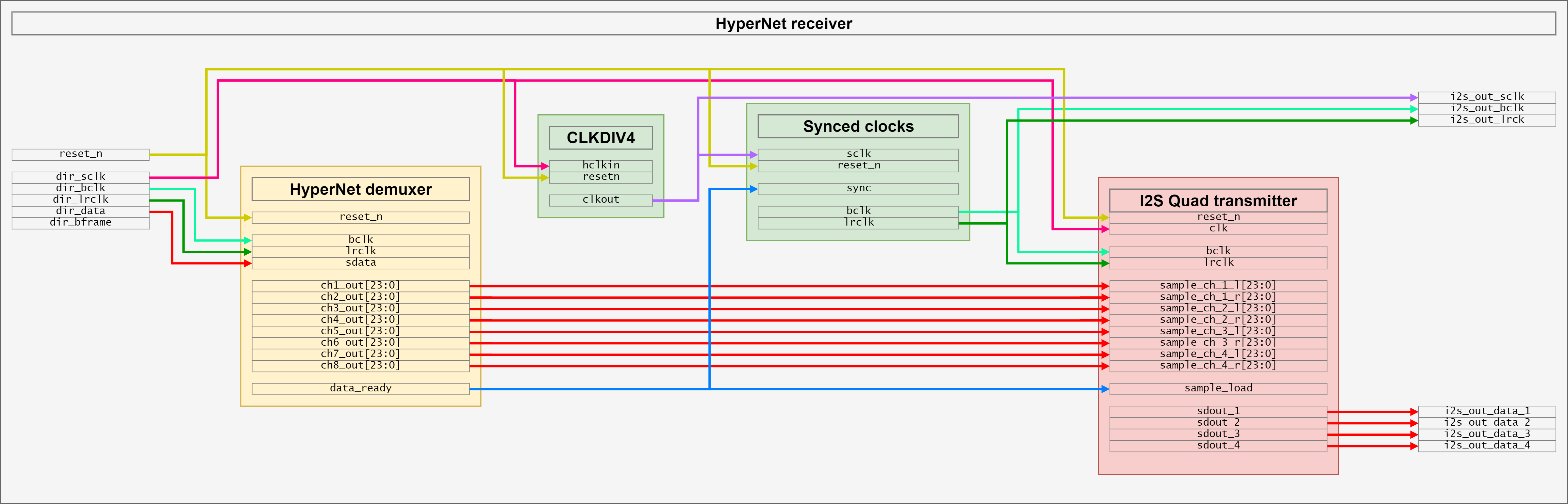Click the hclkin port of CLKDIV4

point(600,165)
